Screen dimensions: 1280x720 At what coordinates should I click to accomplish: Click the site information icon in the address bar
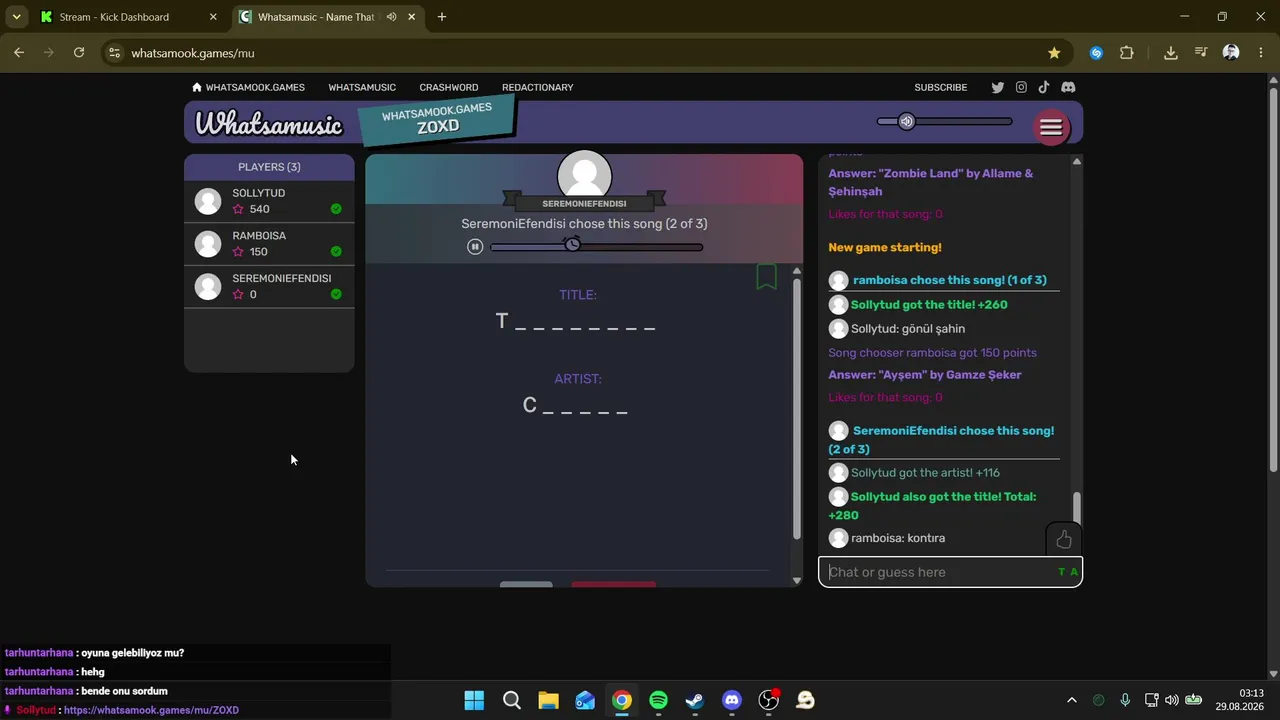click(114, 53)
